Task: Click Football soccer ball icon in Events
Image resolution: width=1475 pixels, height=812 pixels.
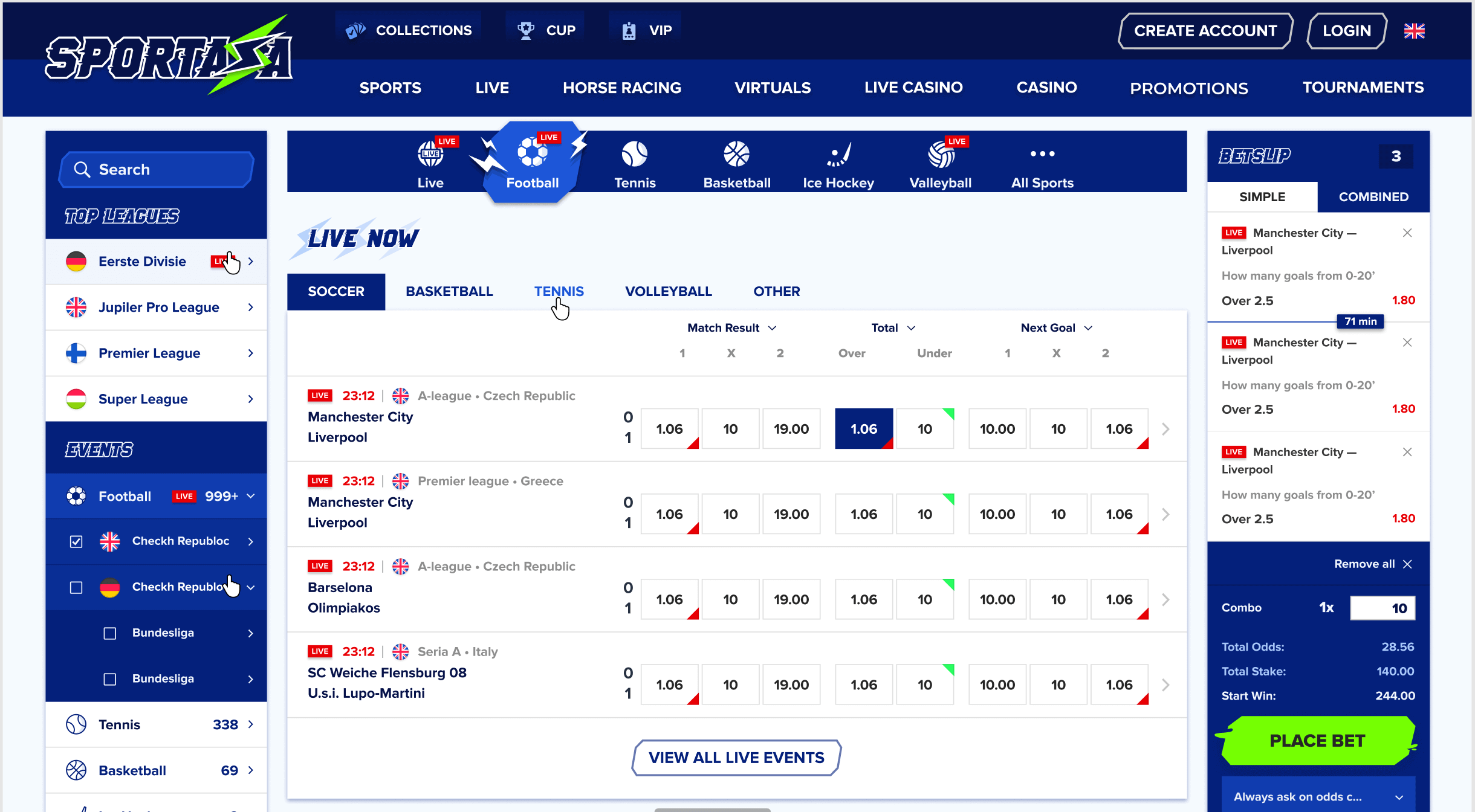Action: pos(76,496)
